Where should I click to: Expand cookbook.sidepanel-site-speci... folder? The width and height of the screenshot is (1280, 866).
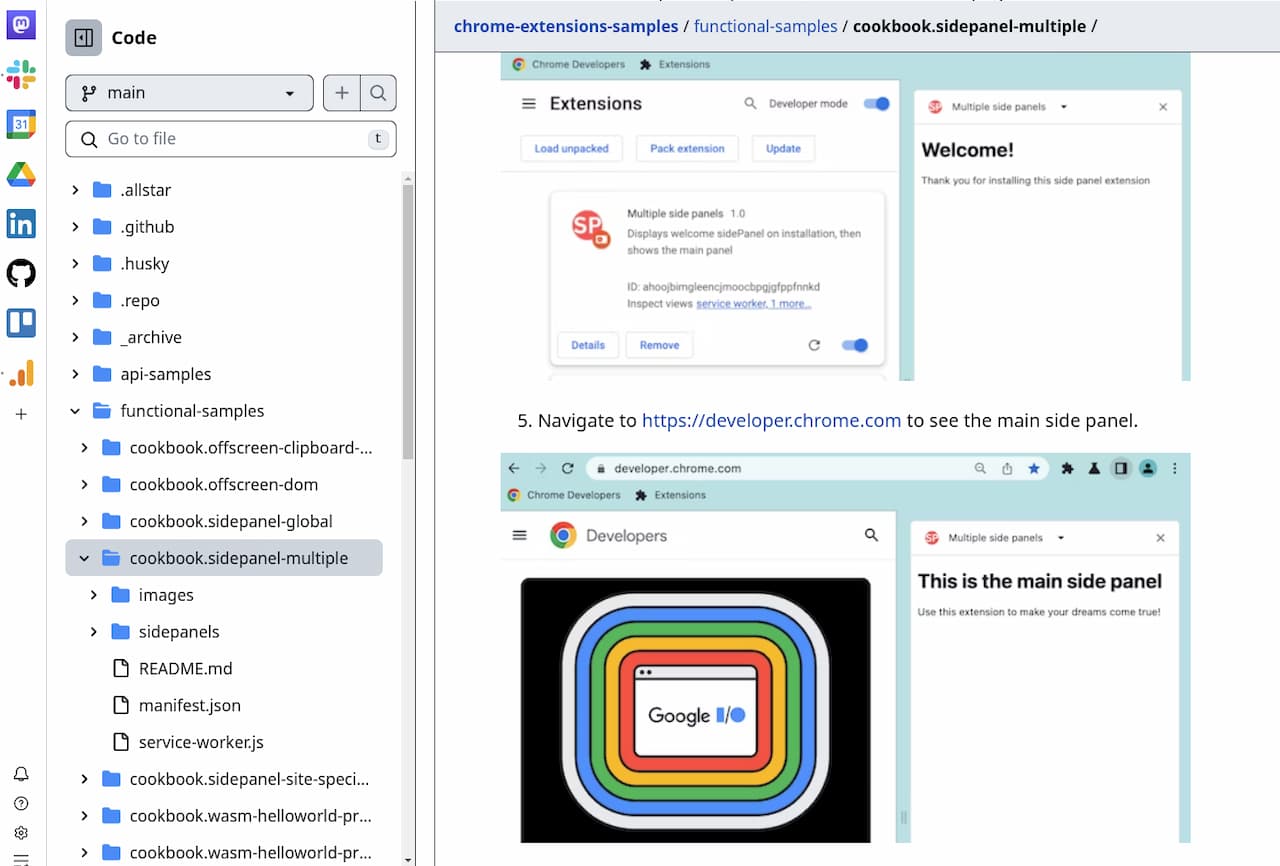84,779
